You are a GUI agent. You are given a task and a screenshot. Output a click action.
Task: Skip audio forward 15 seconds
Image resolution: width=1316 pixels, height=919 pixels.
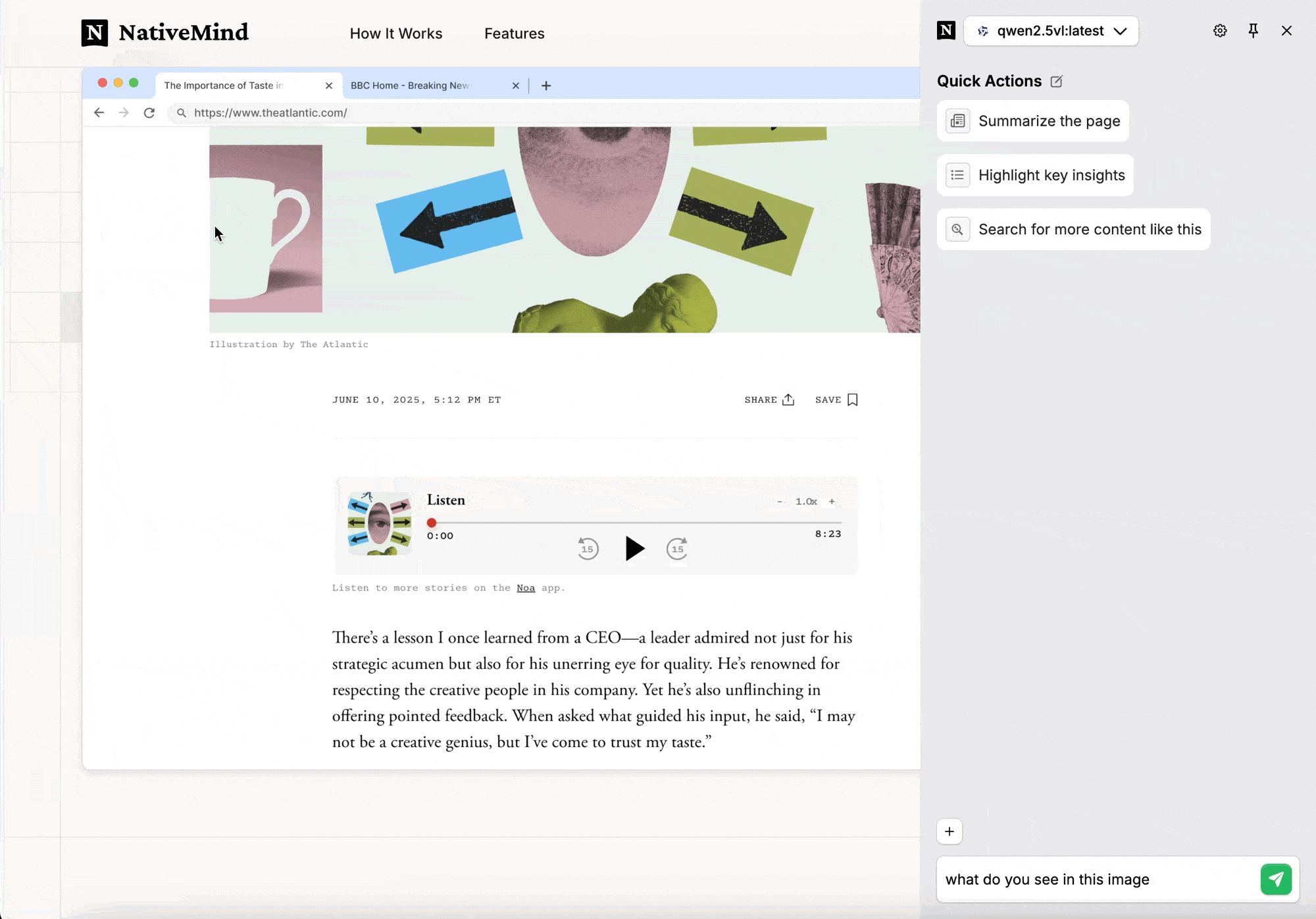point(677,548)
